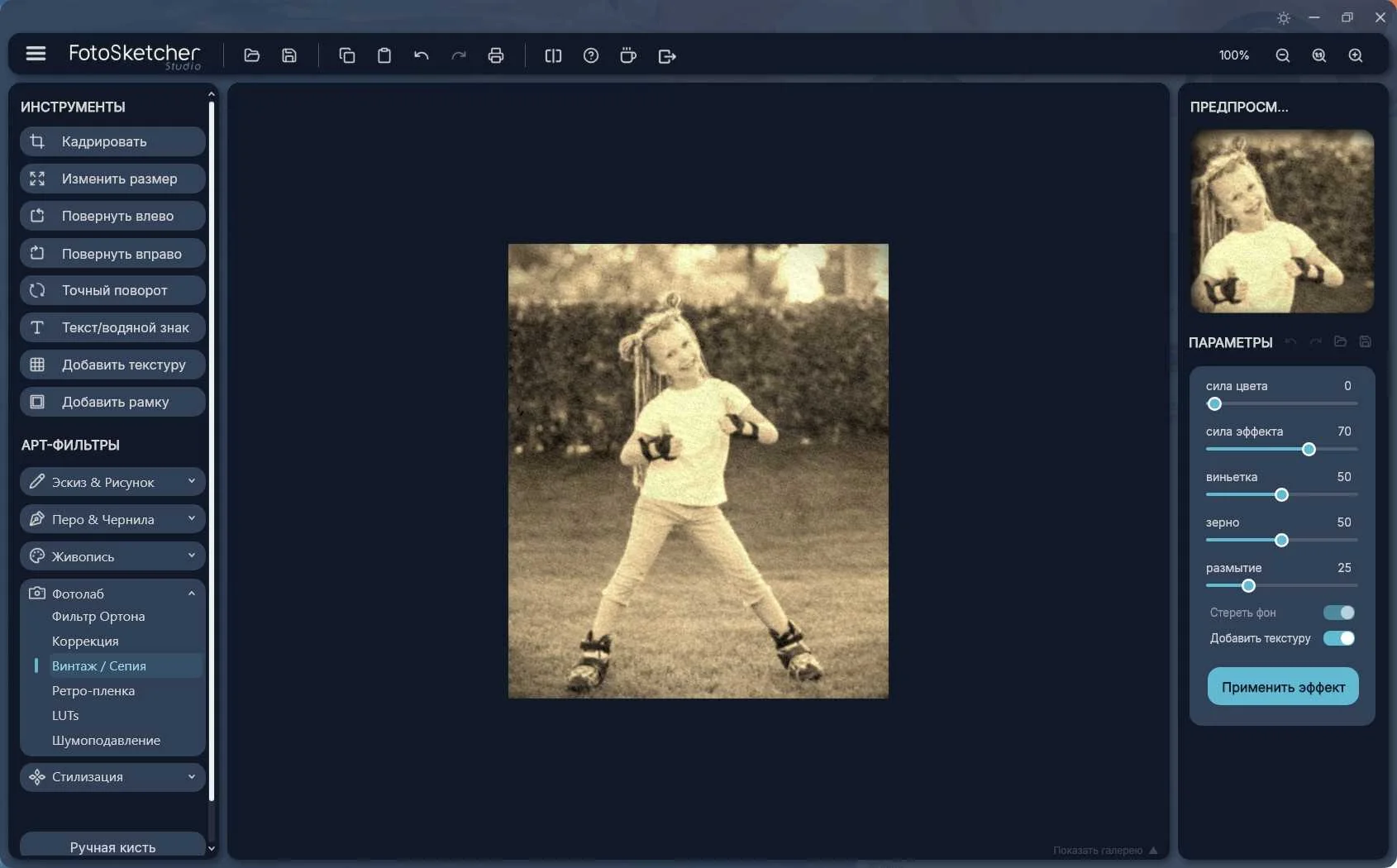
Task: Click the export/exit arrow icon
Action: 667,55
